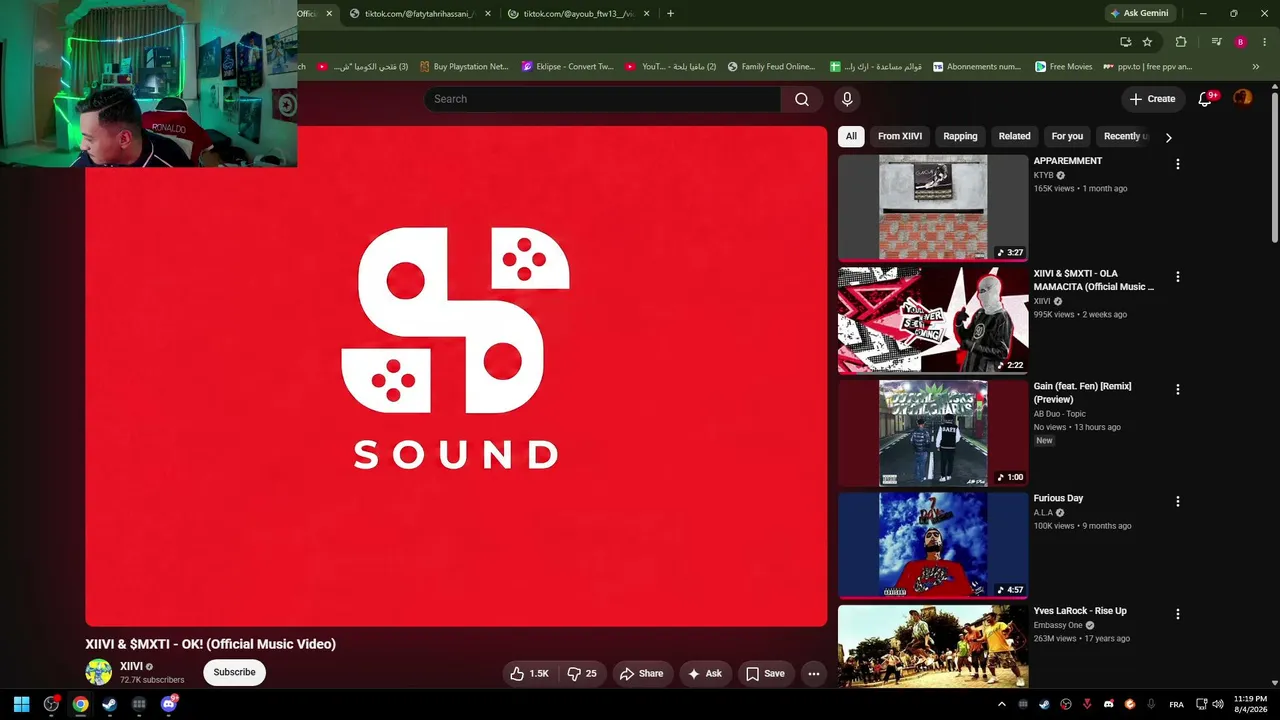
Task: Open the Abonnements num bookmark
Action: pos(977,67)
